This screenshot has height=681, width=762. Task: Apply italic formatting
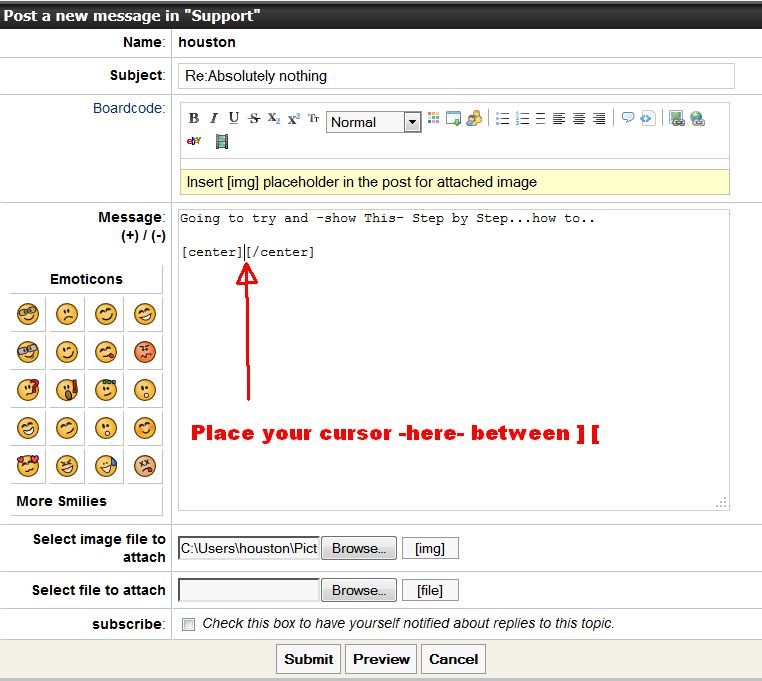click(213, 119)
